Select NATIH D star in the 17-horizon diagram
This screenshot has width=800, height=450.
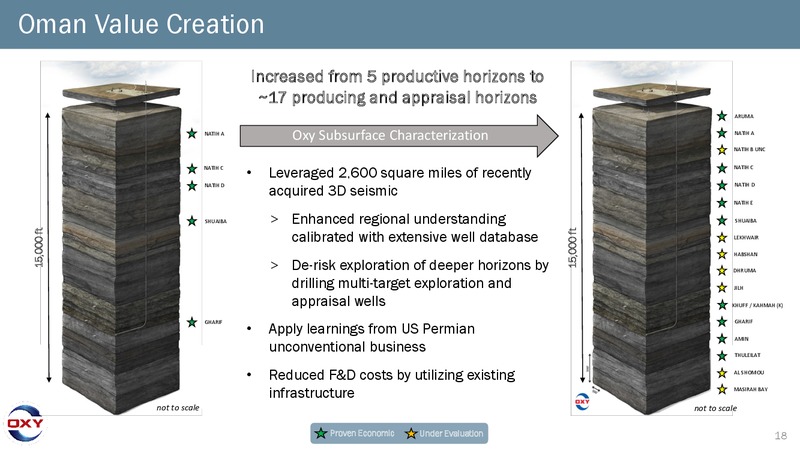[x=721, y=185]
